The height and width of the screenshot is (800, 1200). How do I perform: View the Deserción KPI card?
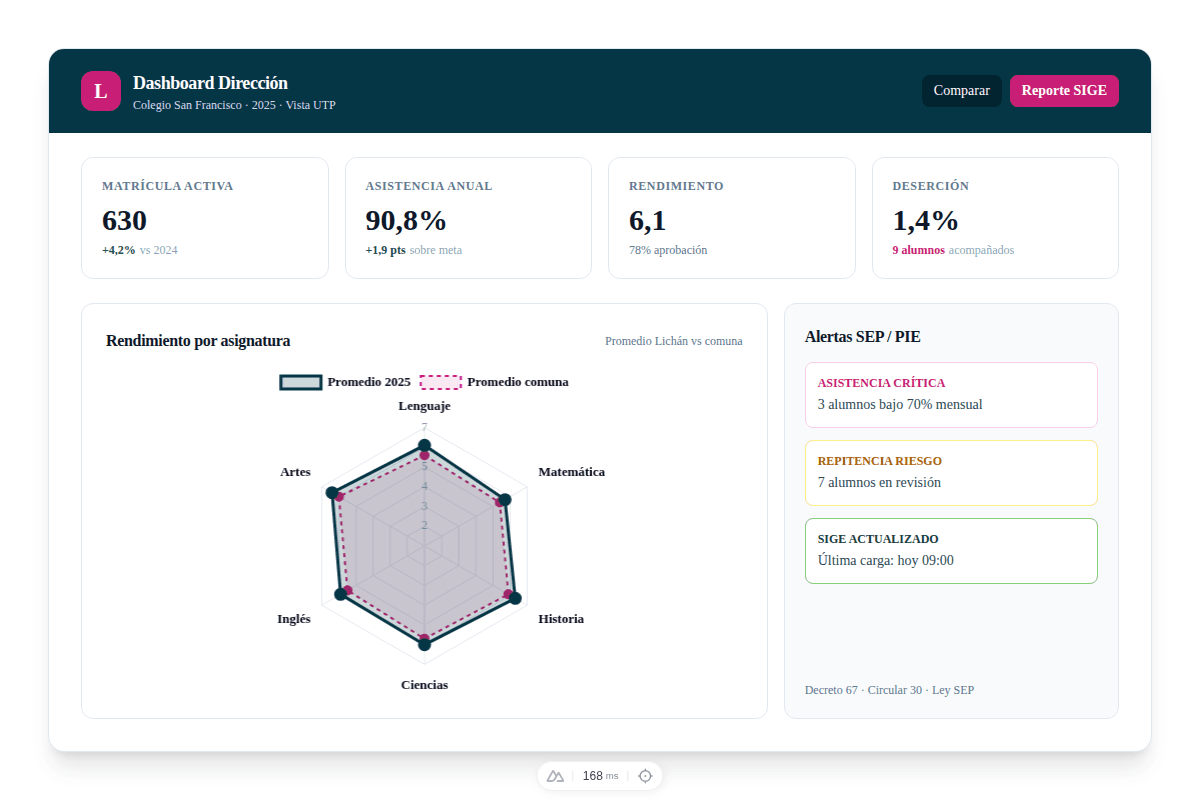pos(995,217)
